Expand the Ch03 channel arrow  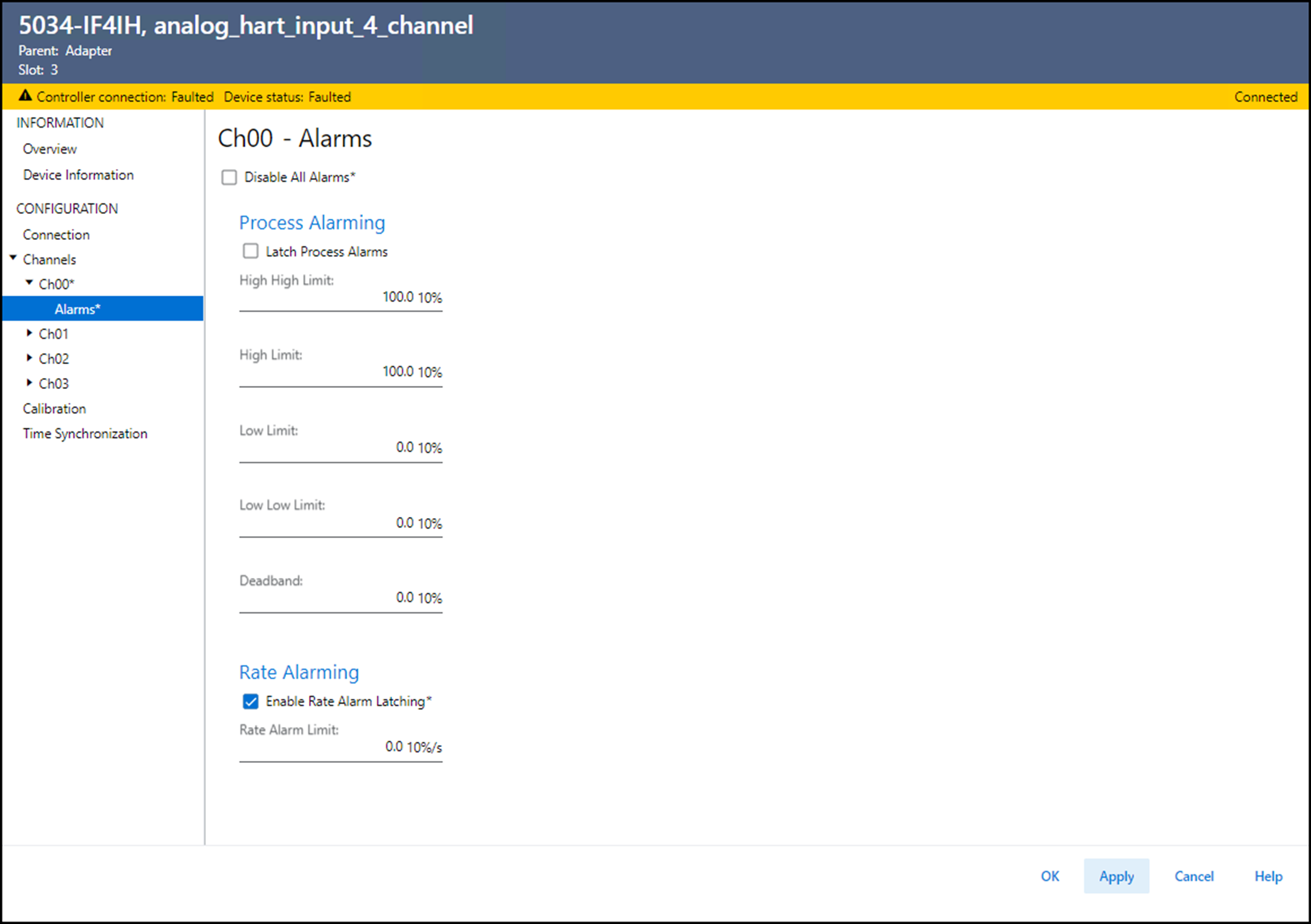[29, 383]
